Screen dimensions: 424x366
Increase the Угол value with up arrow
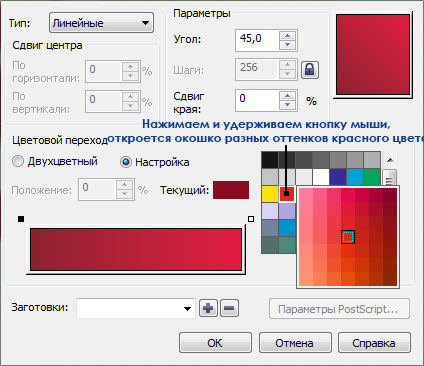(287, 36)
